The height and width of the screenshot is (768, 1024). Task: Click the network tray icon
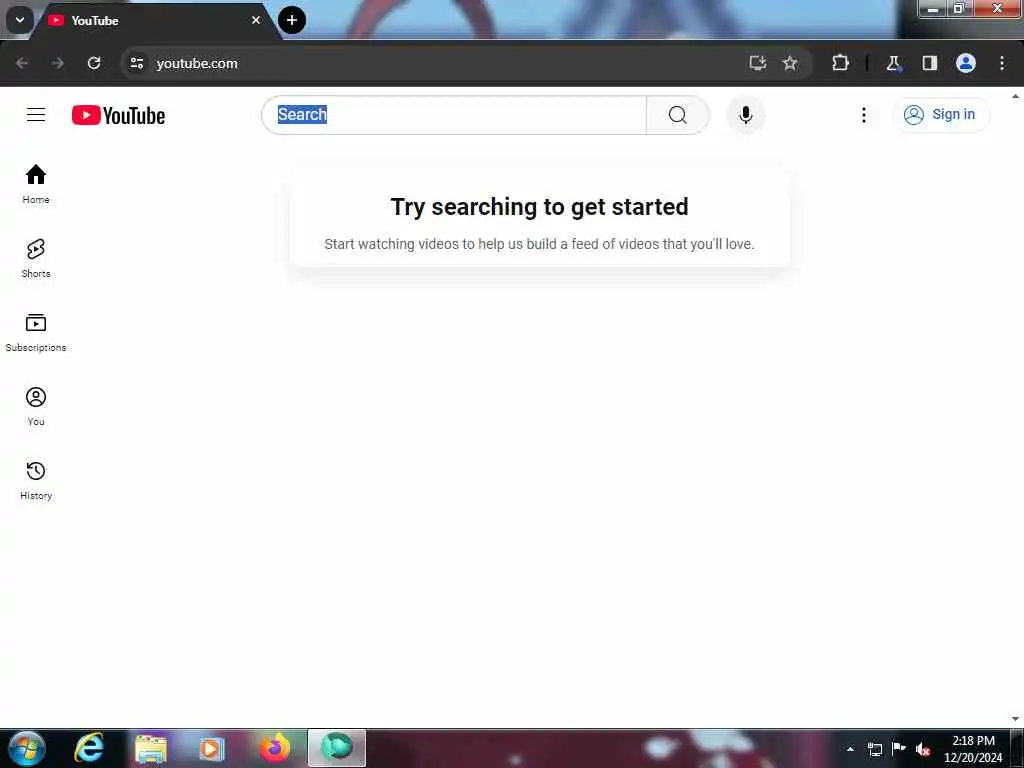875,749
